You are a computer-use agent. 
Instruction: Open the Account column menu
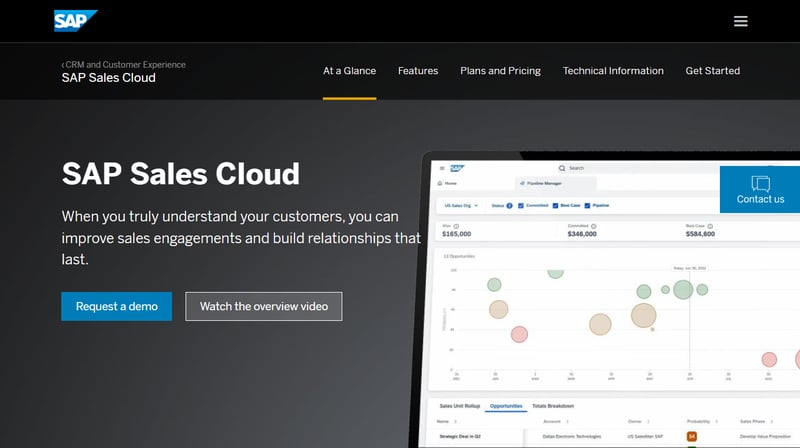(567, 421)
